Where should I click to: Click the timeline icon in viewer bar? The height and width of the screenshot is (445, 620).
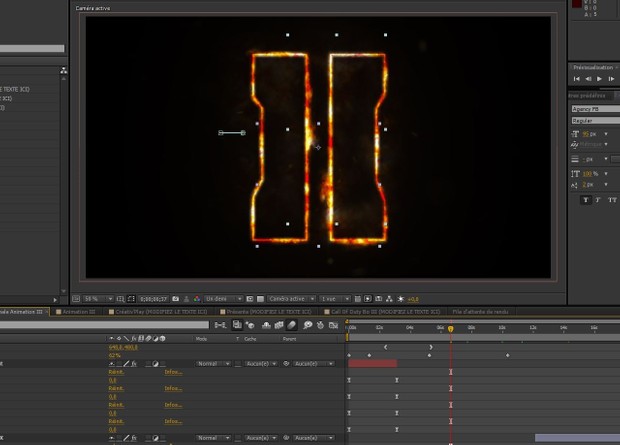(x=378, y=299)
